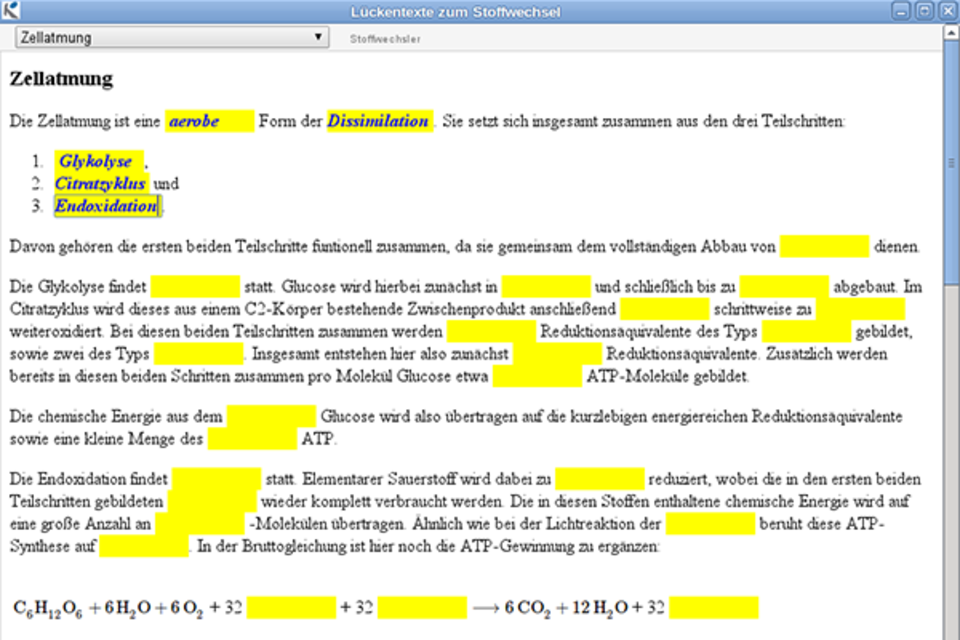Select the gap field containing 'Dissimilation'
The height and width of the screenshot is (640, 960).
coord(380,121)
